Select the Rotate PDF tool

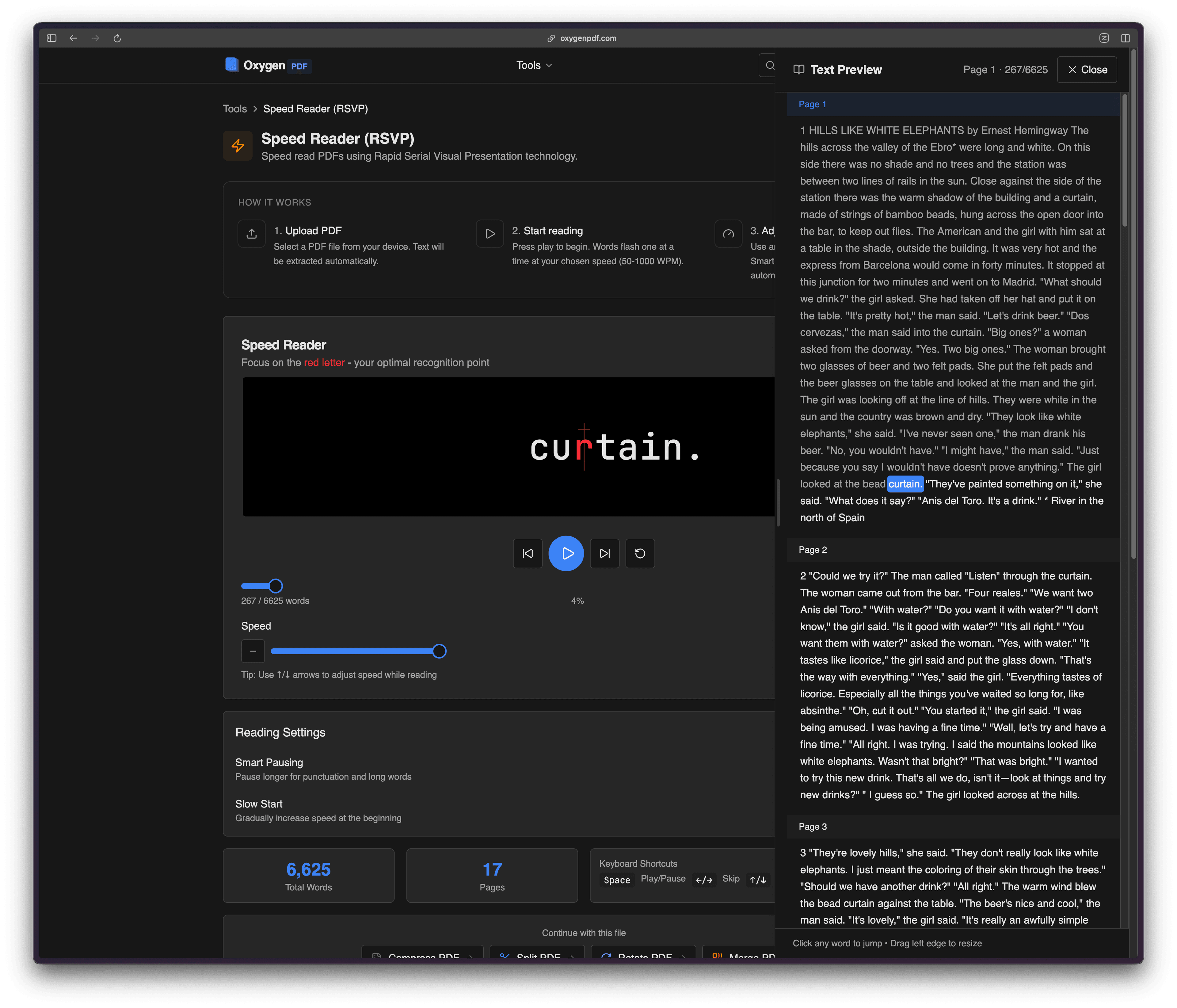pyautogui.click(x=644, y=957)
